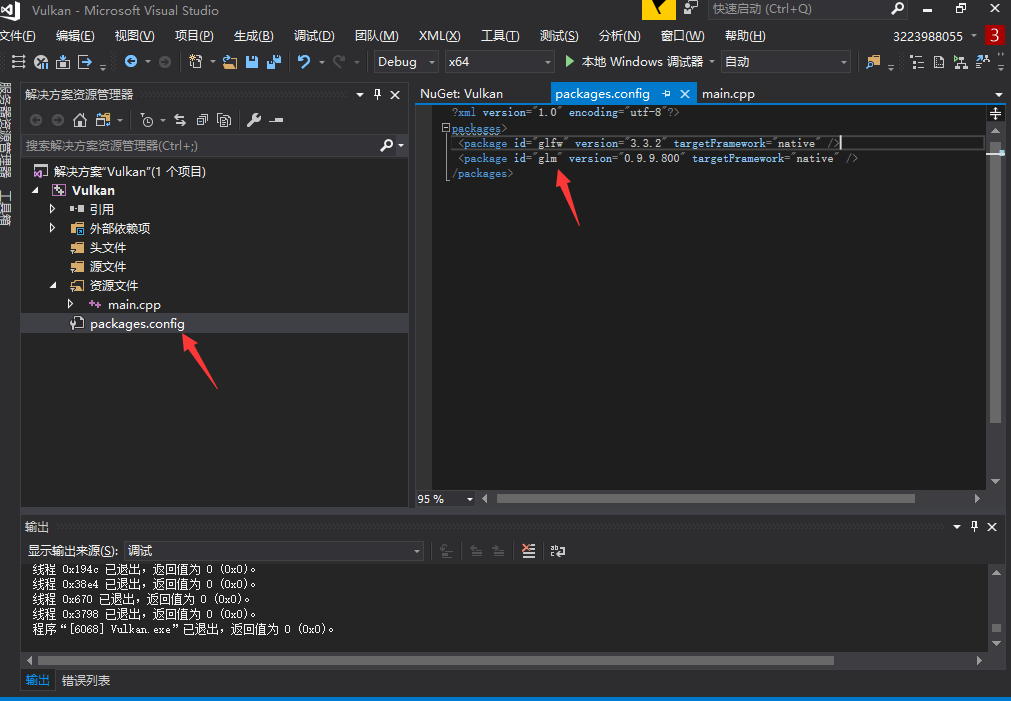Click the Save All icon
Viewport: 1011px width, 701px height.
click(x=273, y=61)
